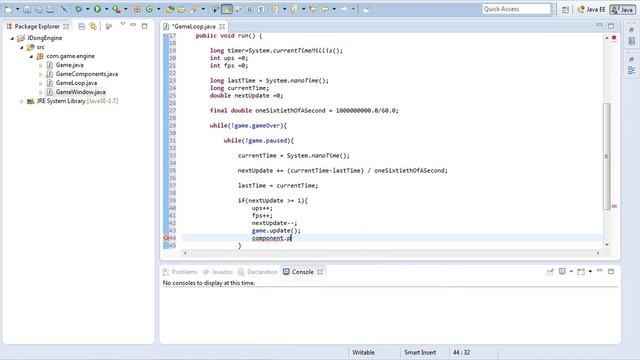640x360 pixels.
Task: Select Game.java in Package Explorer
Action: (x=69, y=65)
